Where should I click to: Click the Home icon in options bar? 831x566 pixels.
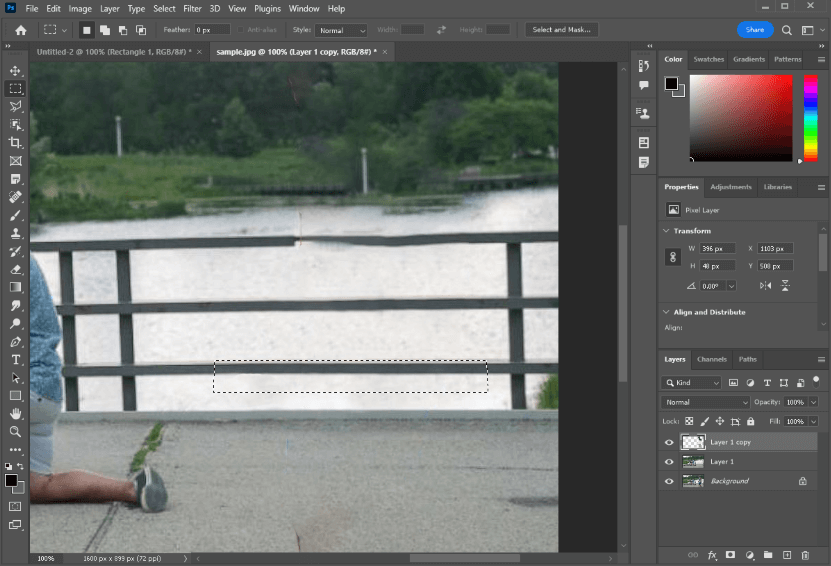pyautogui.click(x=20, y=30)
